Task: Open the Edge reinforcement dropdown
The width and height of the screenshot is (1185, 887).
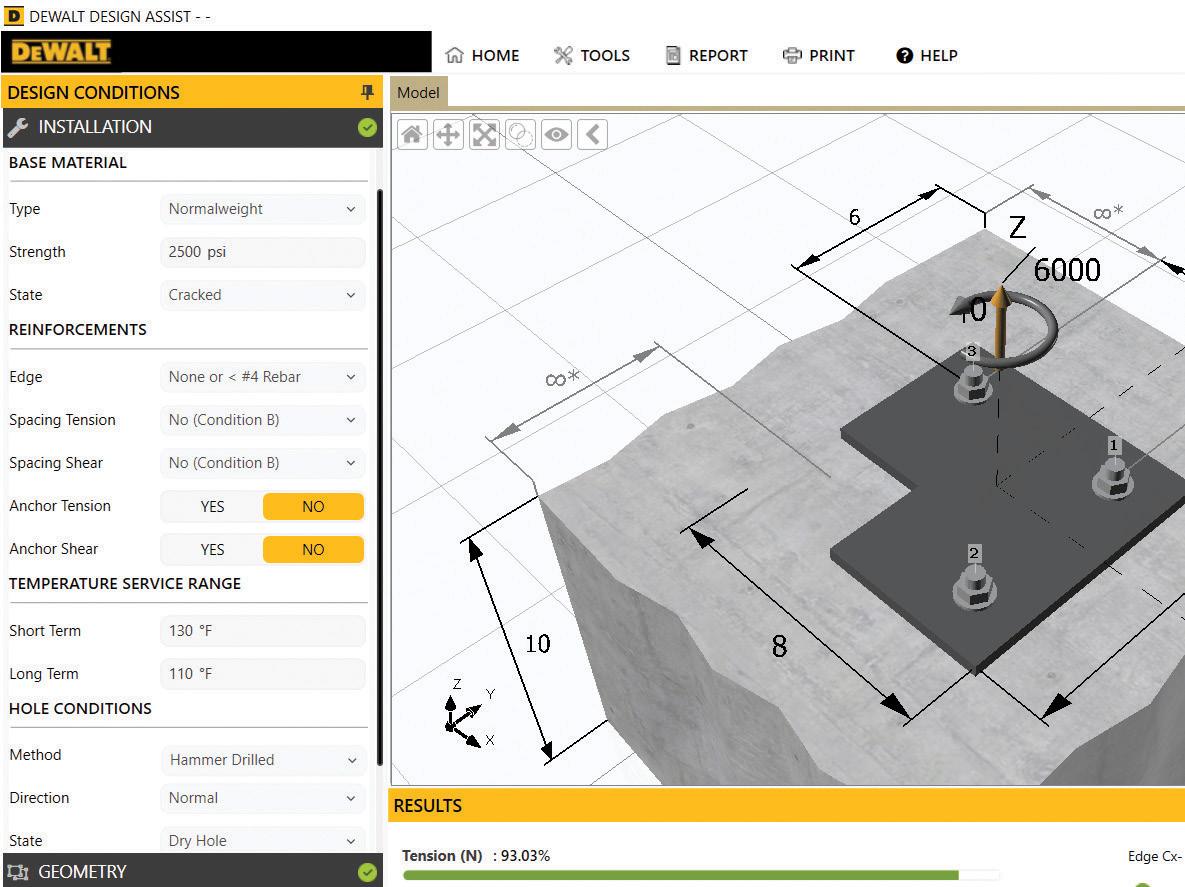Action: point(262,377)
